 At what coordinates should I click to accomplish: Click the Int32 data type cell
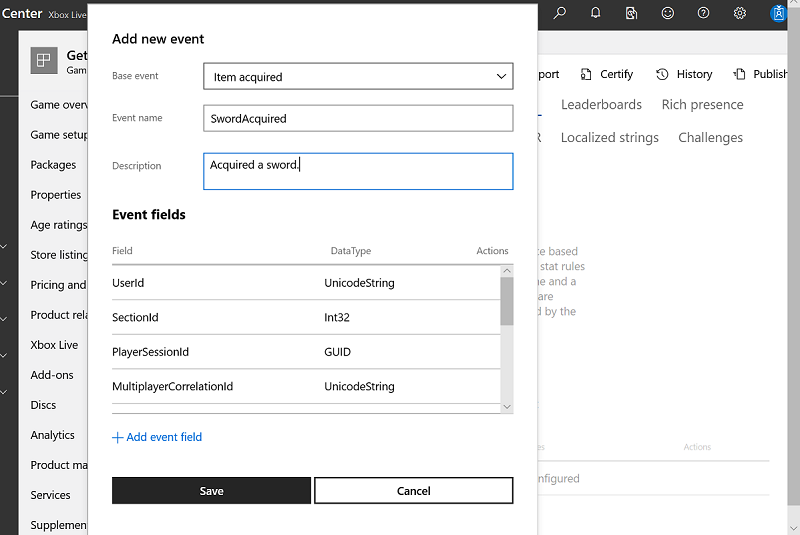(x=337, y=317)
